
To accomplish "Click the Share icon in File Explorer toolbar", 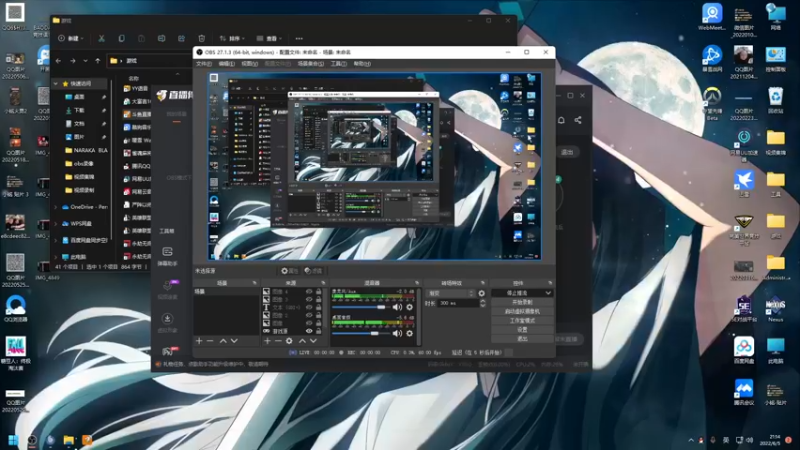I will click(x=181, y=38).
